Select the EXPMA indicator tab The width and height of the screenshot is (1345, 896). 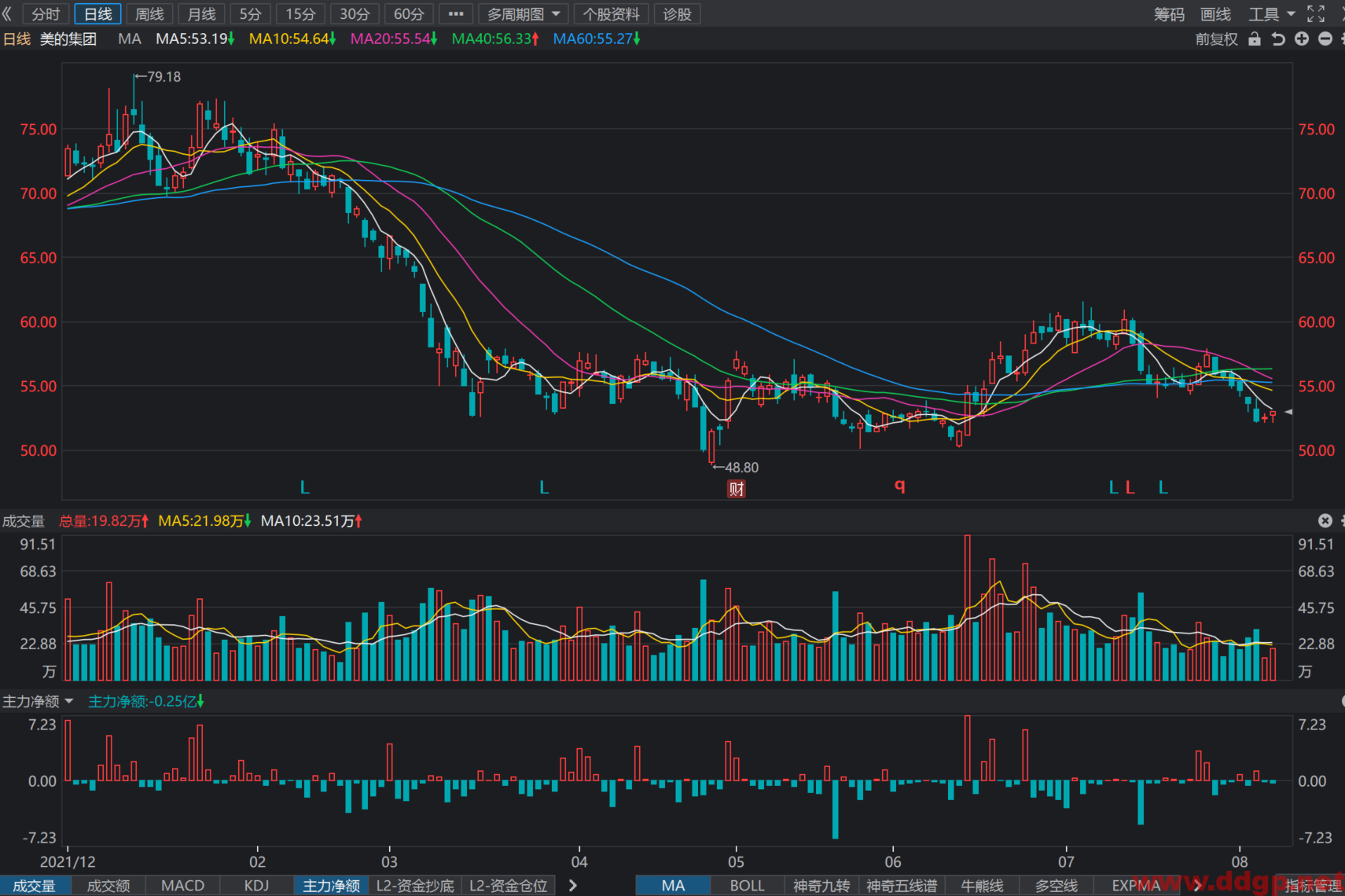click(1136, 886)
